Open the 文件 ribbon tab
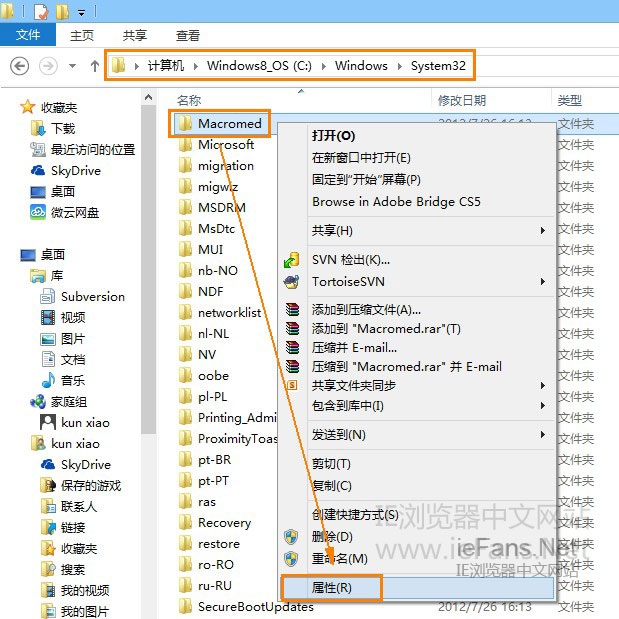Viewport: 619px width, 619px height. tap(28, 35)
